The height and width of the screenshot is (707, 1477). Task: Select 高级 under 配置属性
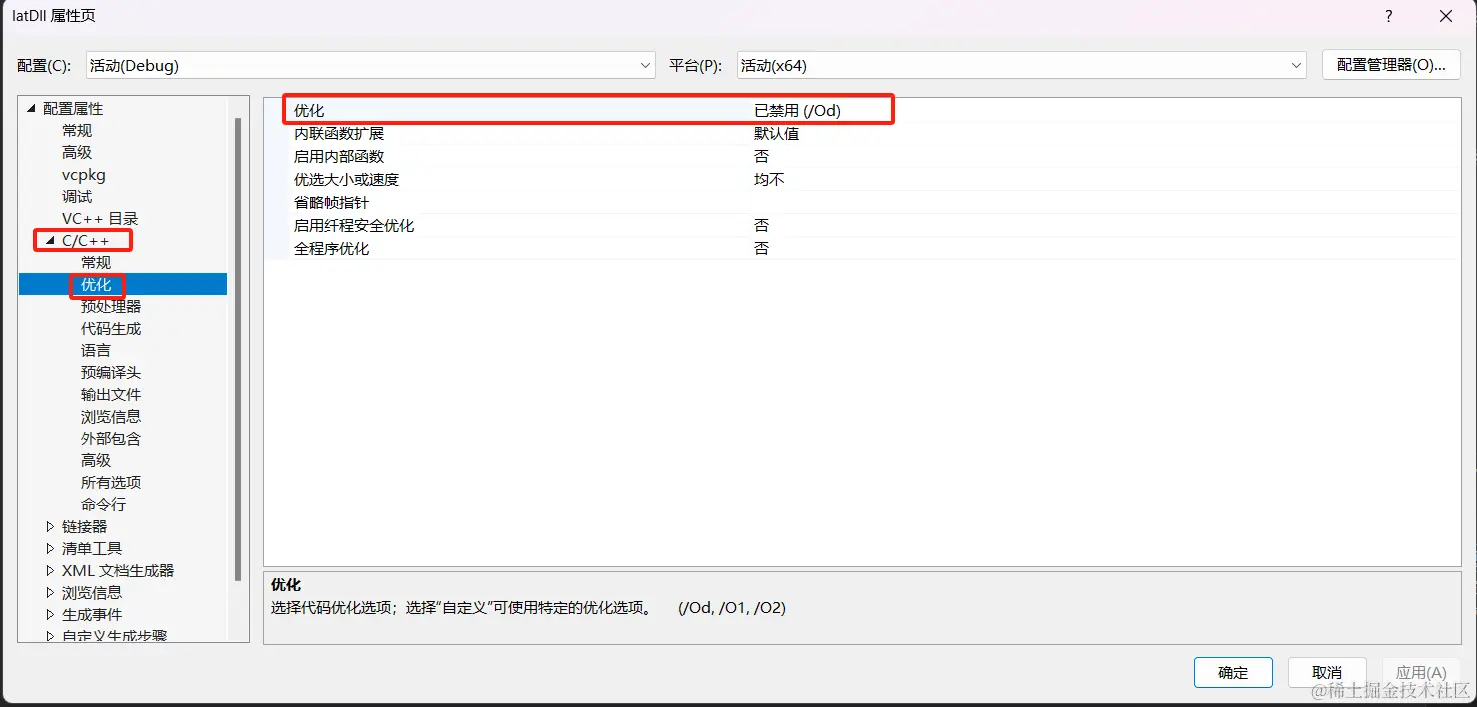click(x=77, y=153)
